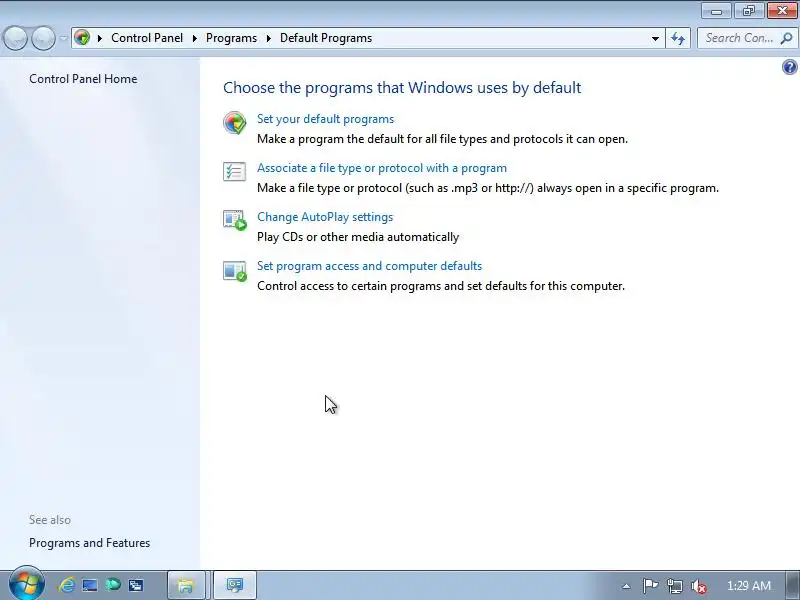This screenshot has width=800, height=600.
Task: Click the Windows Media Player taskbar icon
Action: 113,585
